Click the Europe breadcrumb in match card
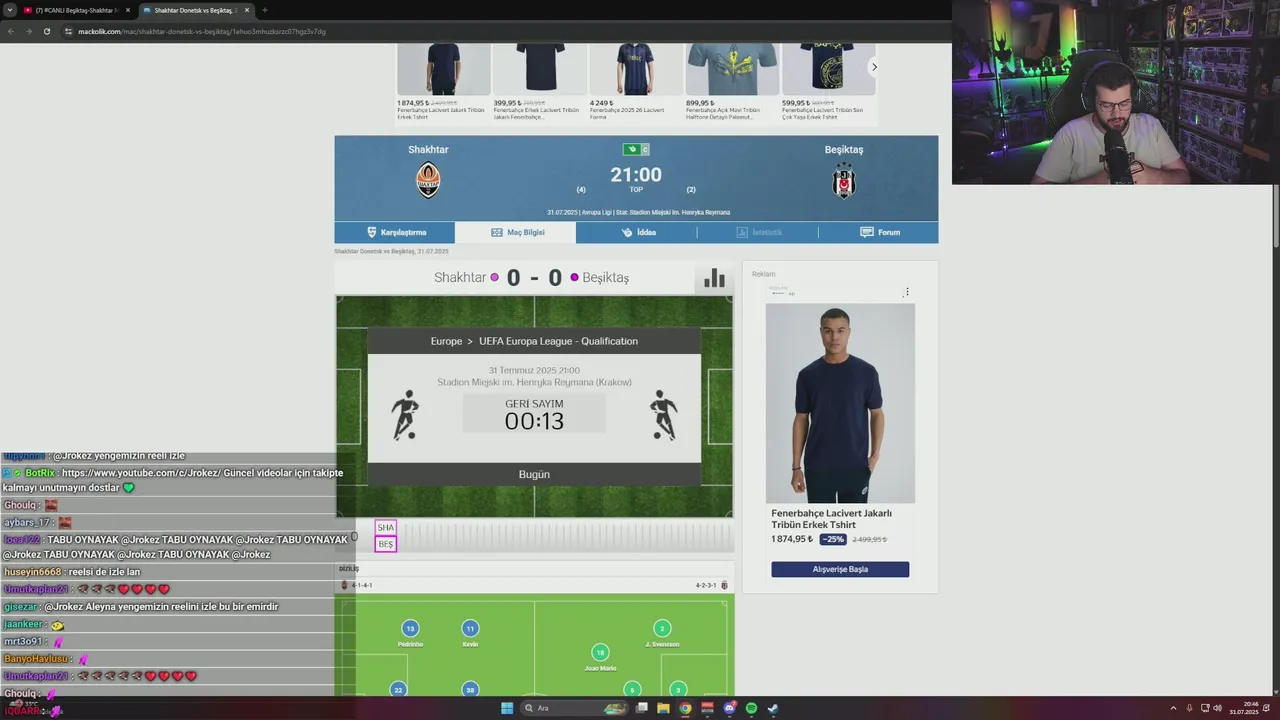This screenshot has height=720, width=1280. click(x=446, y=341)
